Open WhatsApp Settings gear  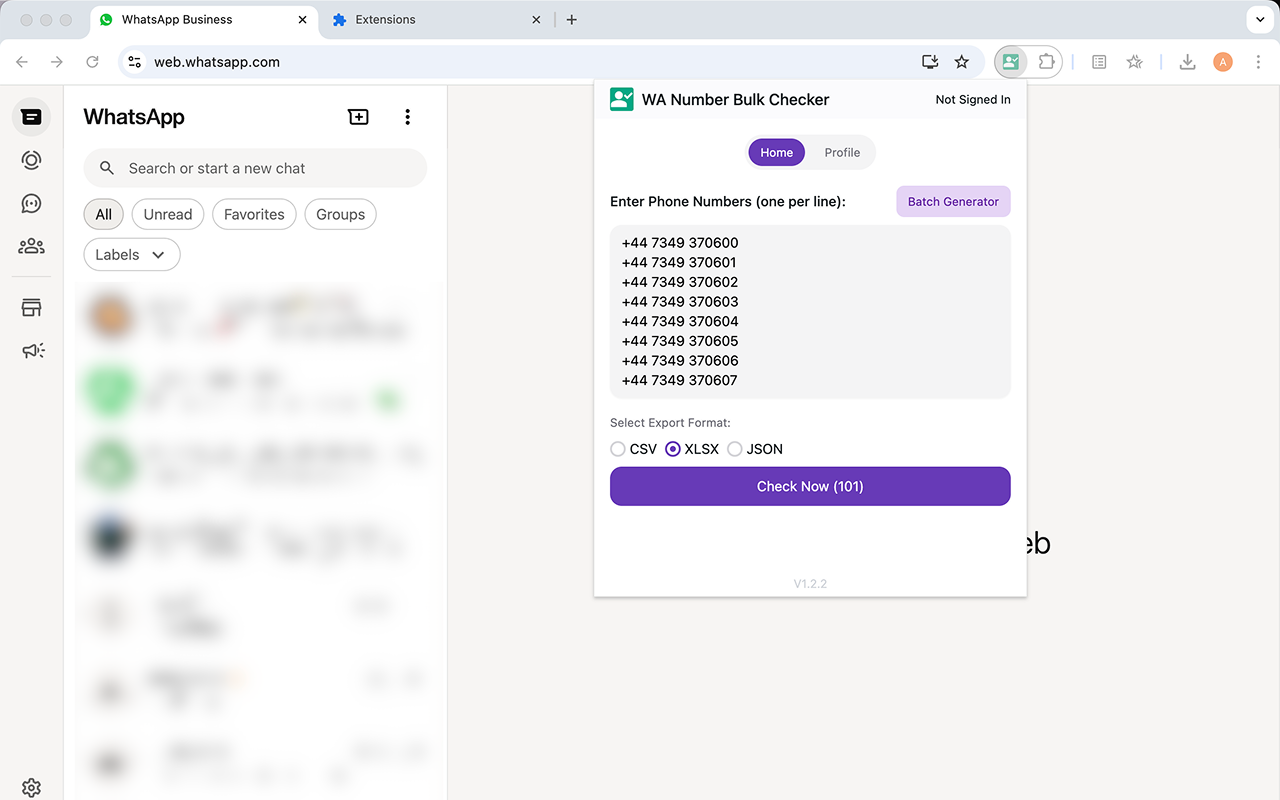point(31,787)
